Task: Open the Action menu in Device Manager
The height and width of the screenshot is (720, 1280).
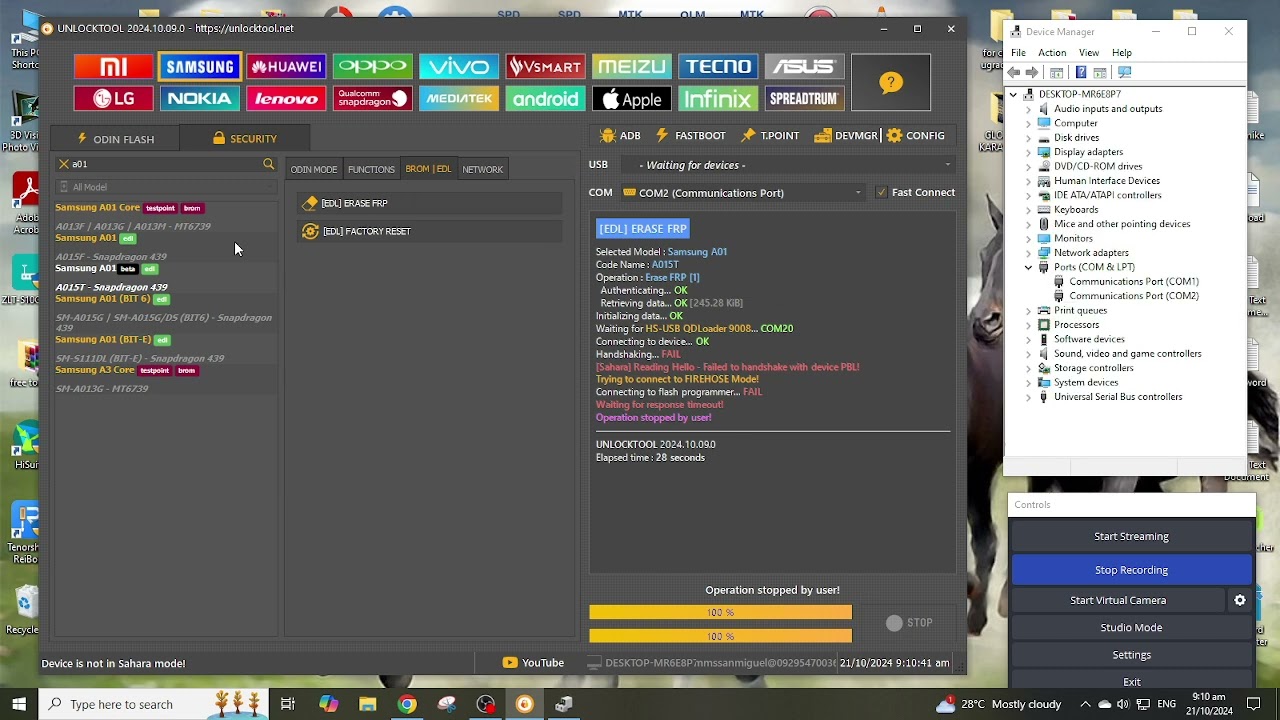Action: 1052,53
